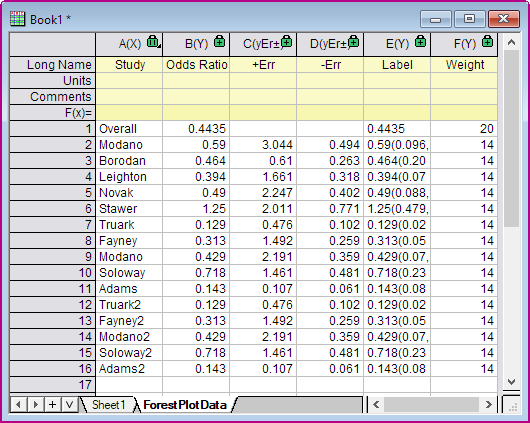Image resolution: width=530 pixels, height=423 pixels.
Task: Select the 'Leighton' study cell
Action: coord(129,177)
